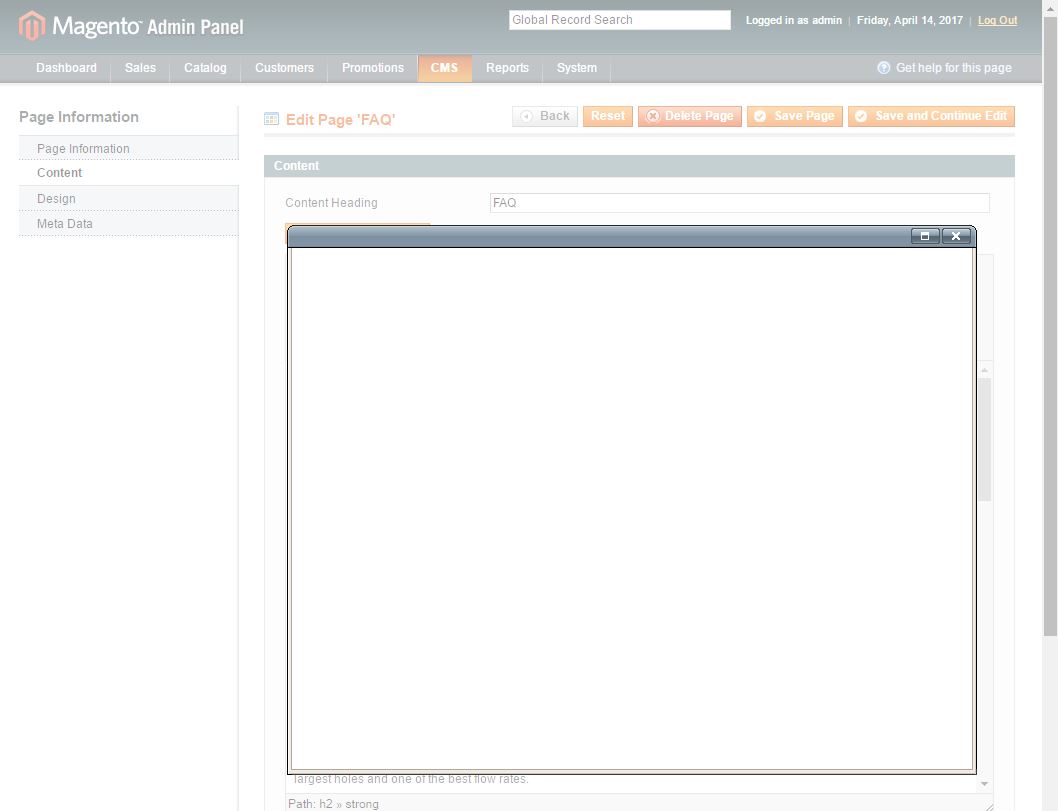This screenshot has height=811, width=1058.
Task: Open the Reports menu
Action: [507, 68]
